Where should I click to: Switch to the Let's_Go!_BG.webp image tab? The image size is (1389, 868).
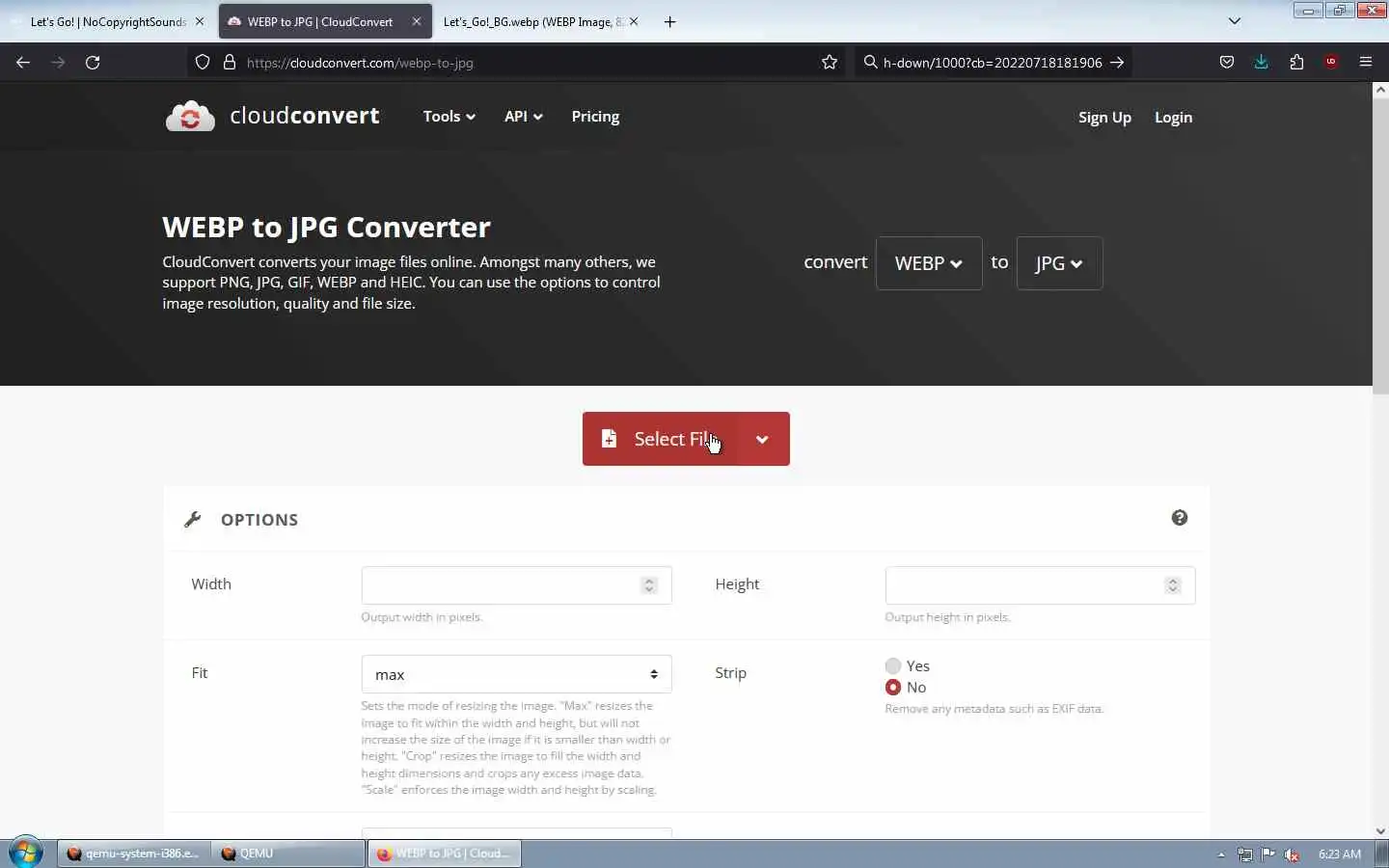pyautogui.click(x=540, y=21)
